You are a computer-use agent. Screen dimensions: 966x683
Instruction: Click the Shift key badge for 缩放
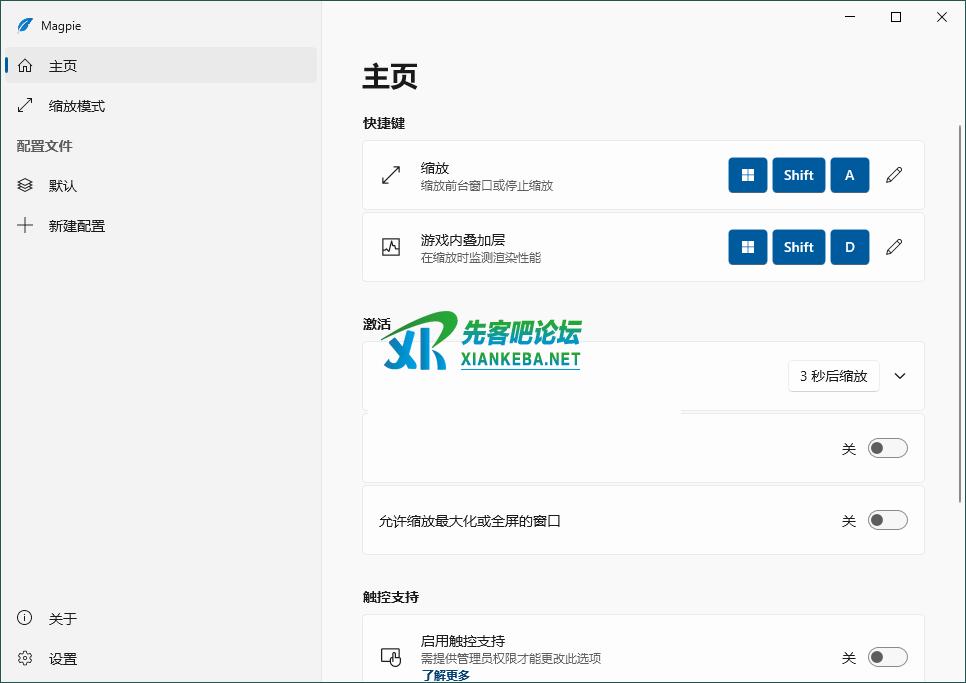click(798, 175)
